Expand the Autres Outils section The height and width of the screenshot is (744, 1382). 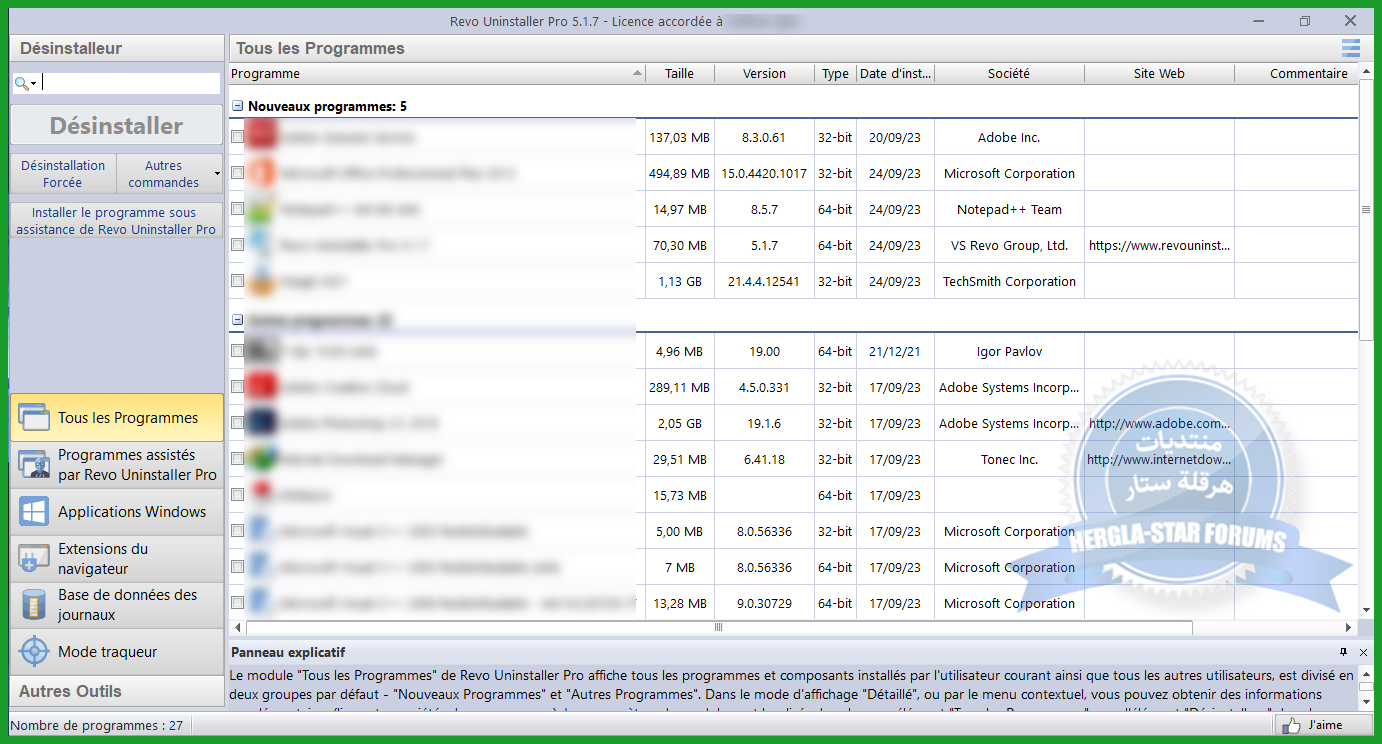(x=117, y=691)
